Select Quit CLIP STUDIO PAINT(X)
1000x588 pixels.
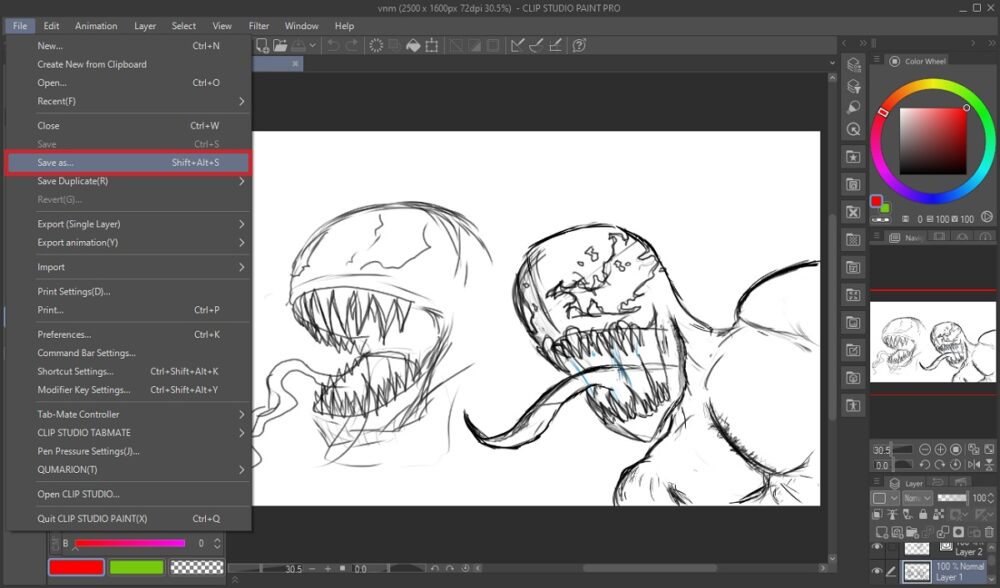[92, 519]
